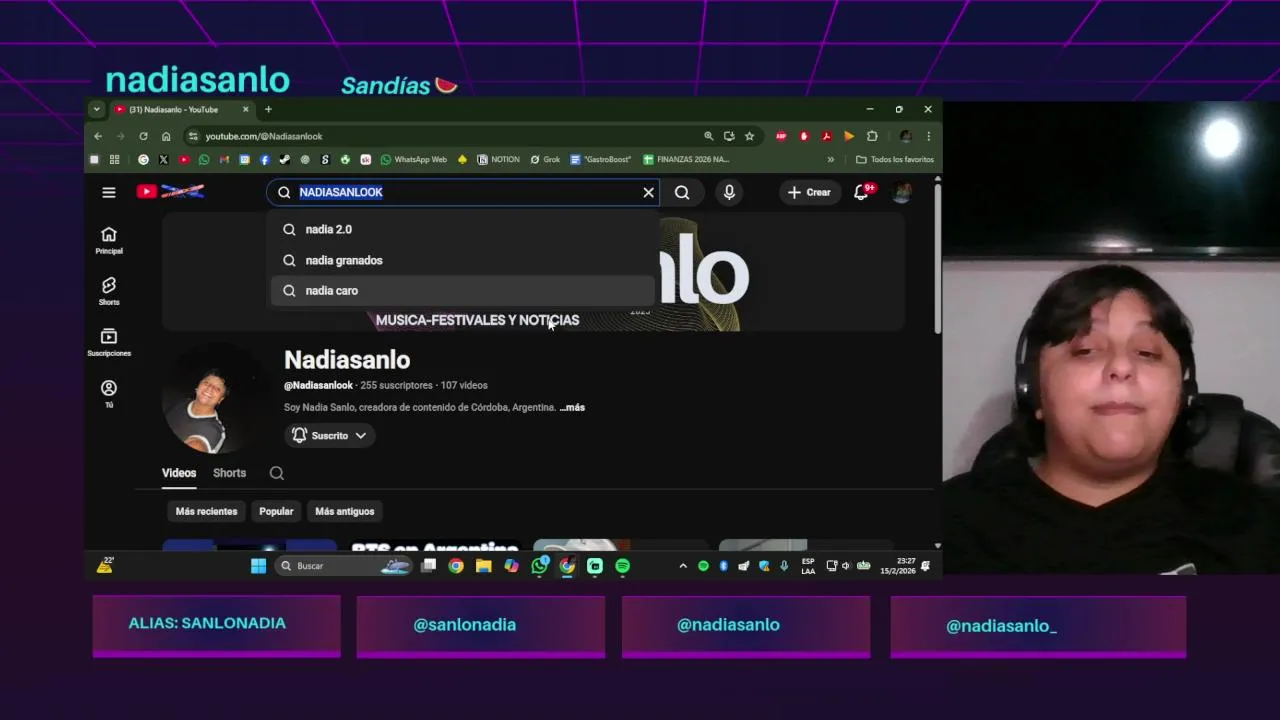The image size is (1280, 720).
Task: Click the YouTube search magnifier button
Action: coord(682,192)
